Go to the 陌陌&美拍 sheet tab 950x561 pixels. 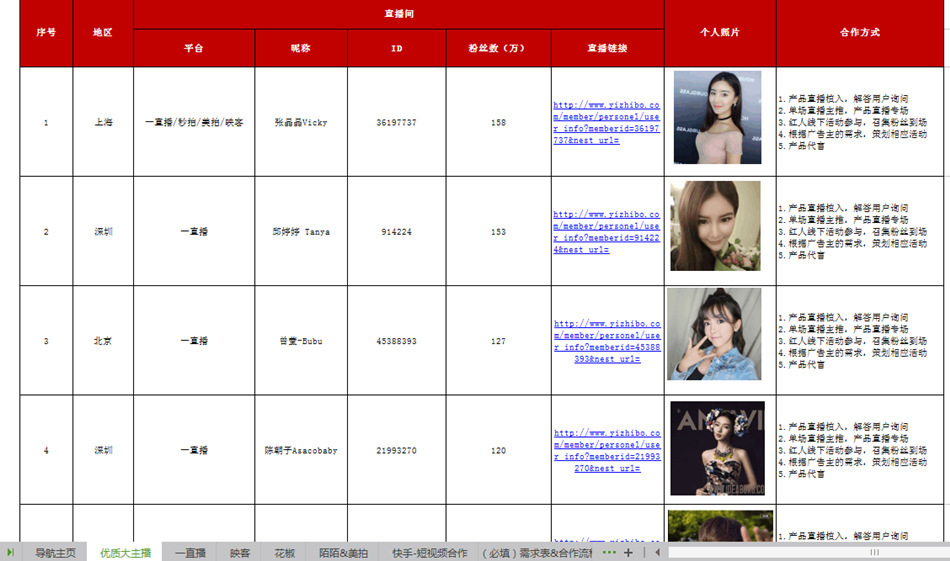coord(343,553)
